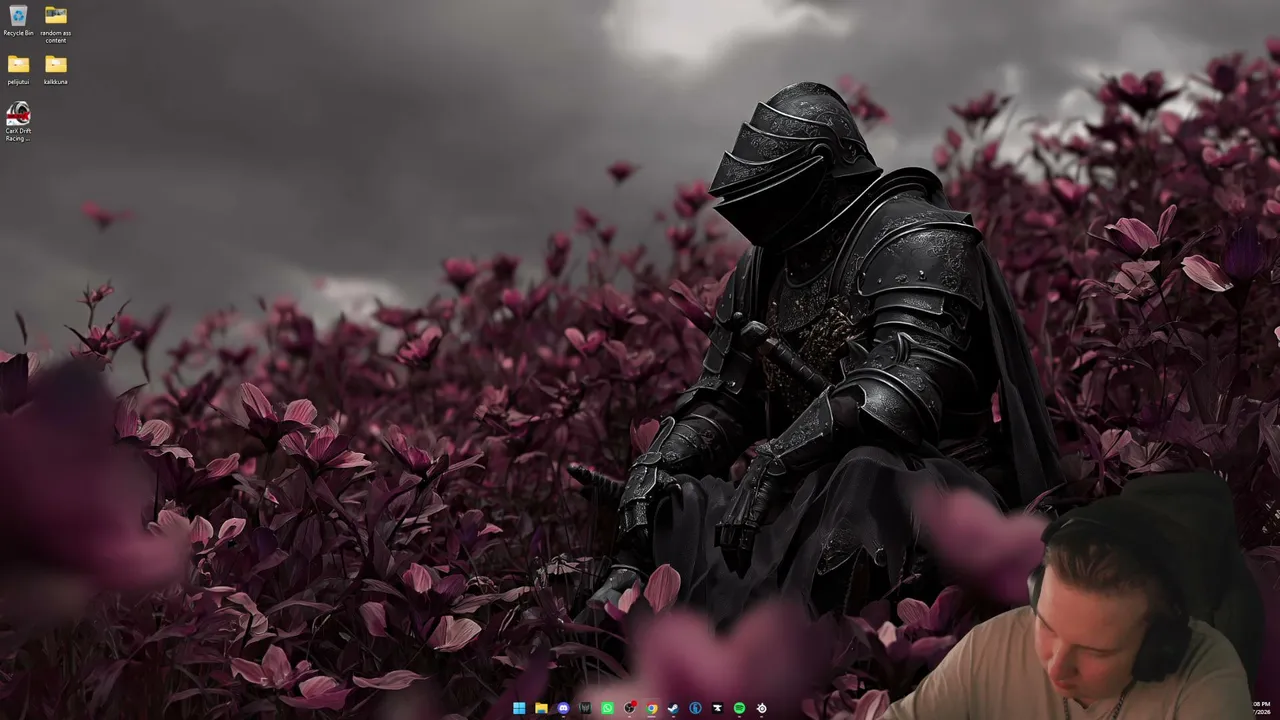Open the black anvil taskbar app
Viewport: 1280px width, 720px height.
point(717,708)
